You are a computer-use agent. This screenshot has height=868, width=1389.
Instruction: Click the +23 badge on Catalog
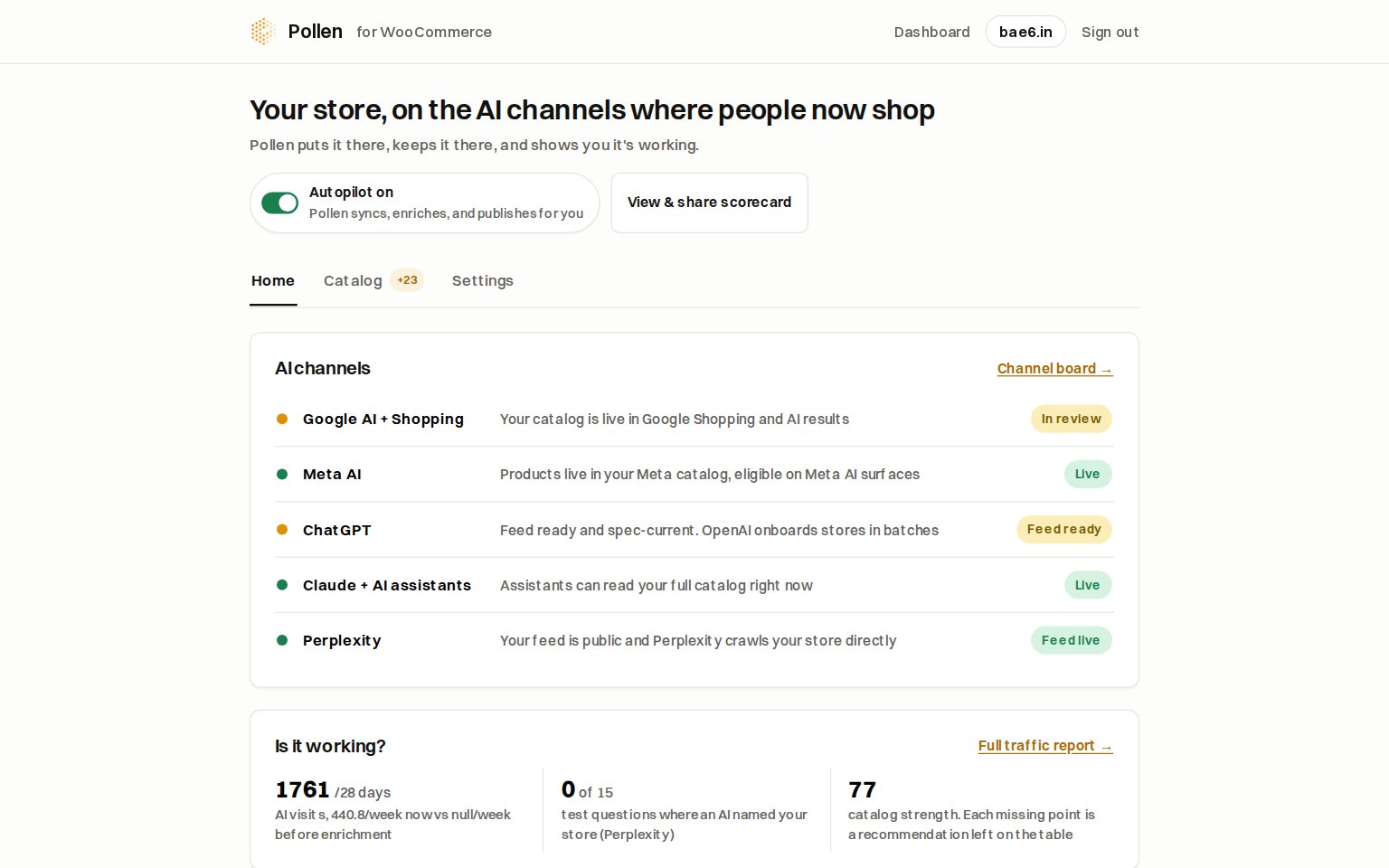tap(407, 280)
